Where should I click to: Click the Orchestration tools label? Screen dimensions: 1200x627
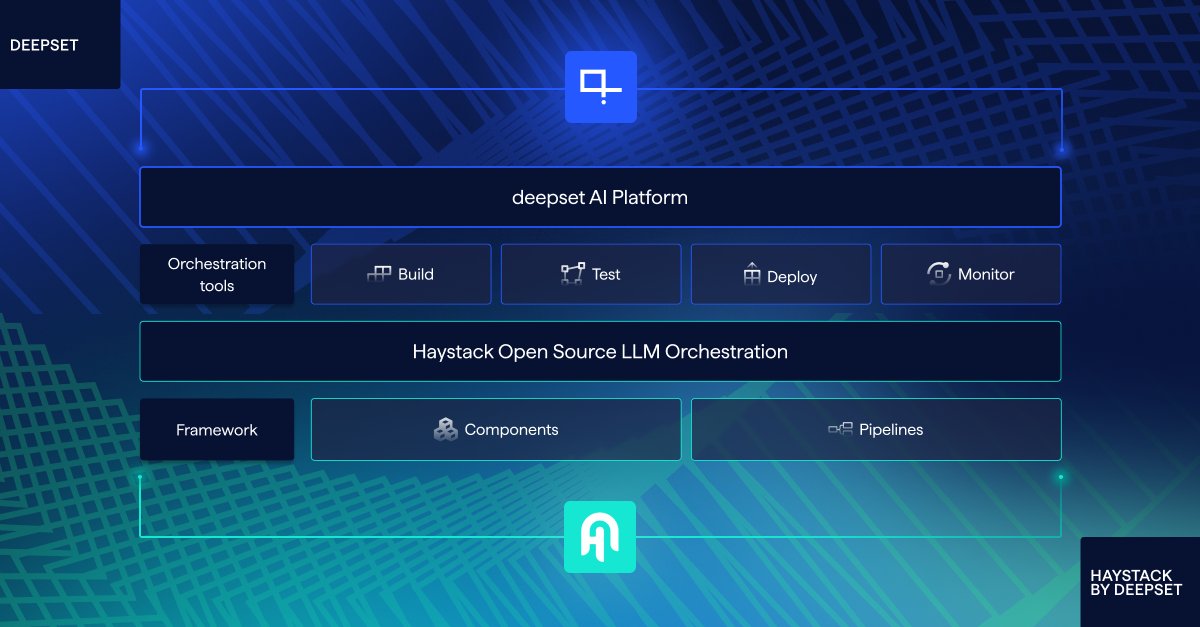pos(216,273)
